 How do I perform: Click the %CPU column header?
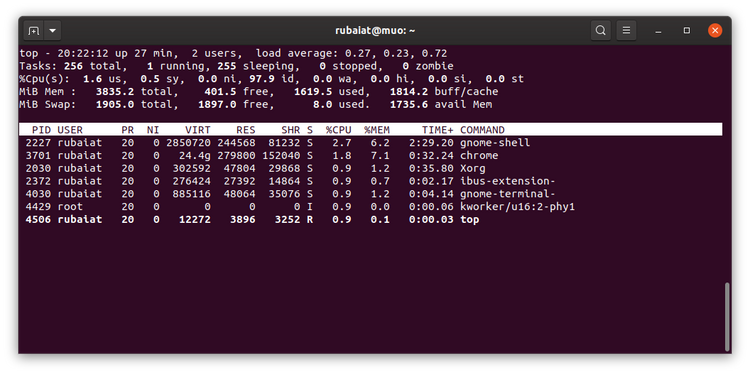point(339,130)
